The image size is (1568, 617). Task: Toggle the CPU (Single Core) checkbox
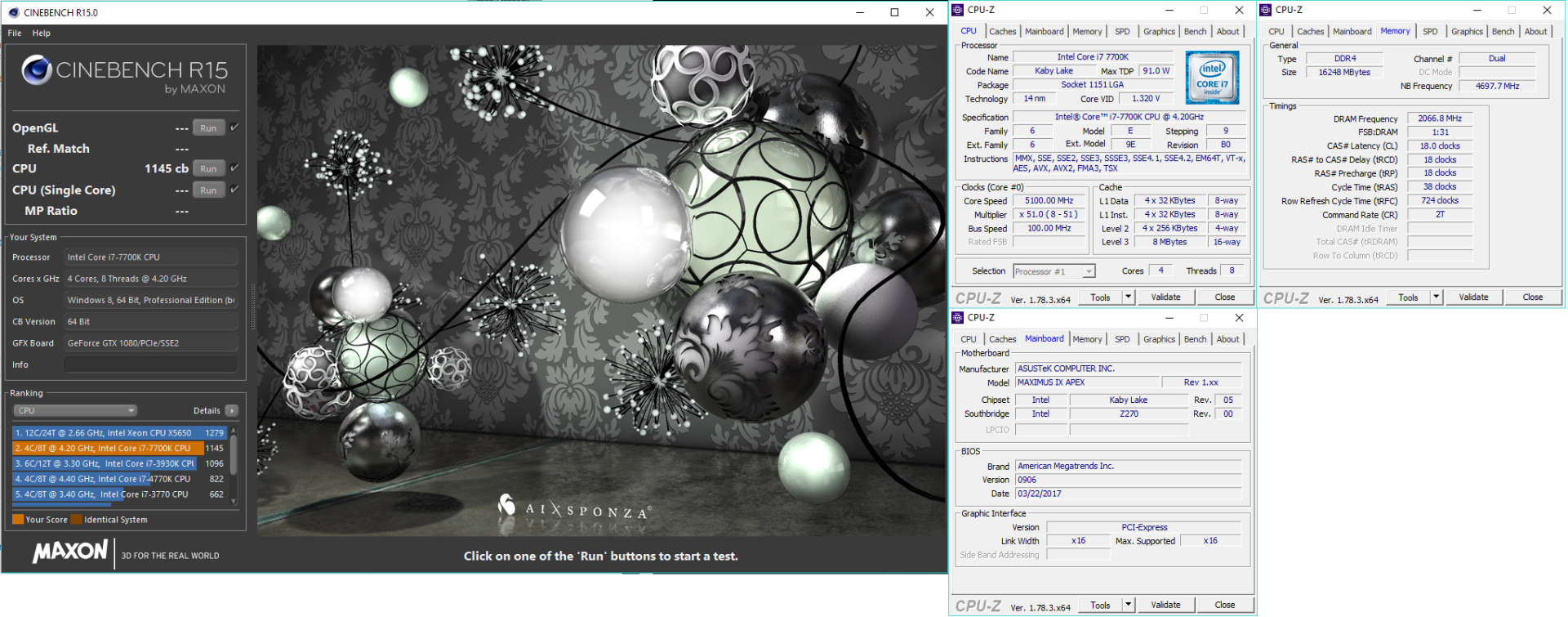pyautogui.click(x=234, y=189)
